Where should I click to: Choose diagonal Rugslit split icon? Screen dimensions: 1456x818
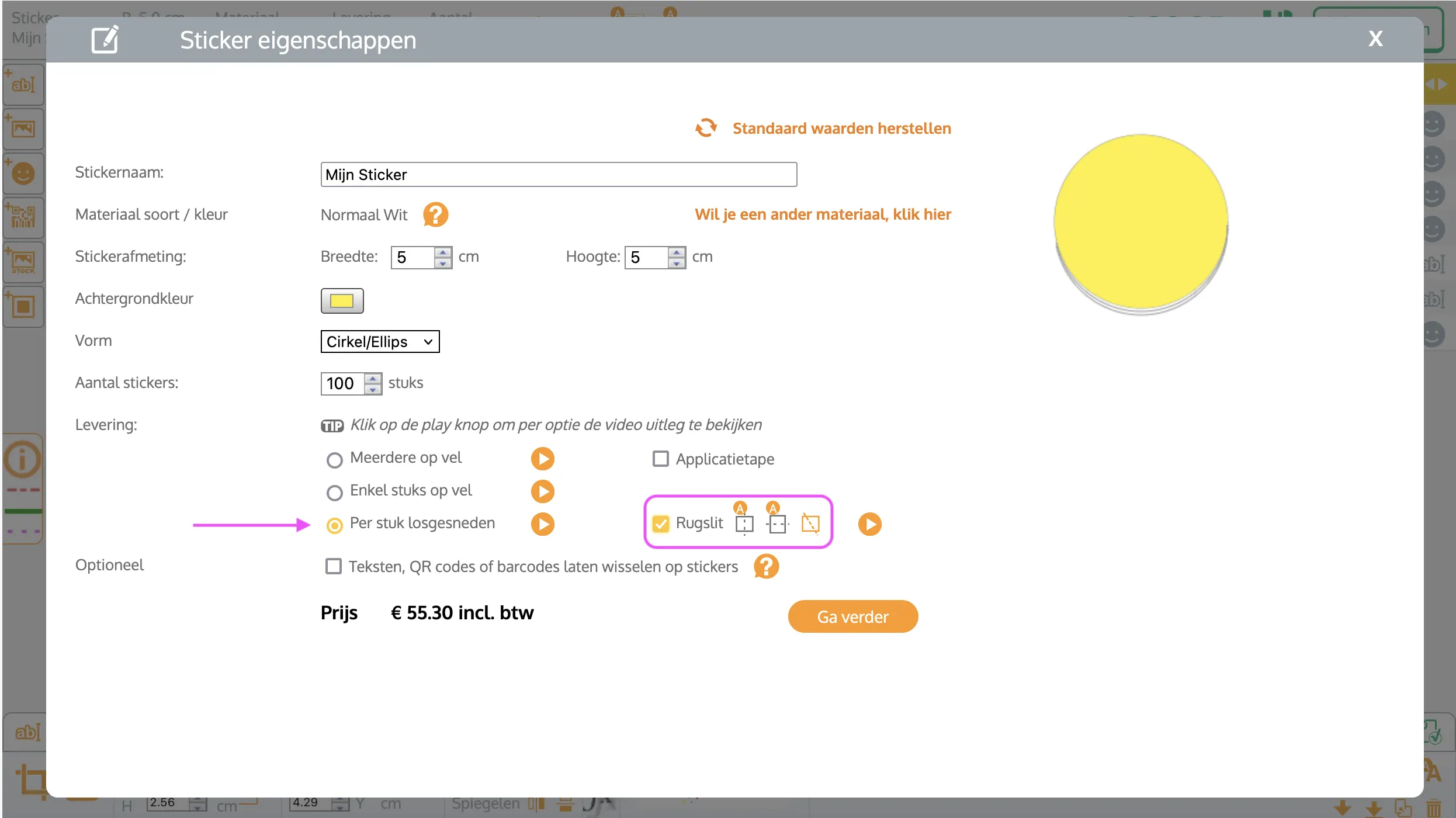point(810,523)
